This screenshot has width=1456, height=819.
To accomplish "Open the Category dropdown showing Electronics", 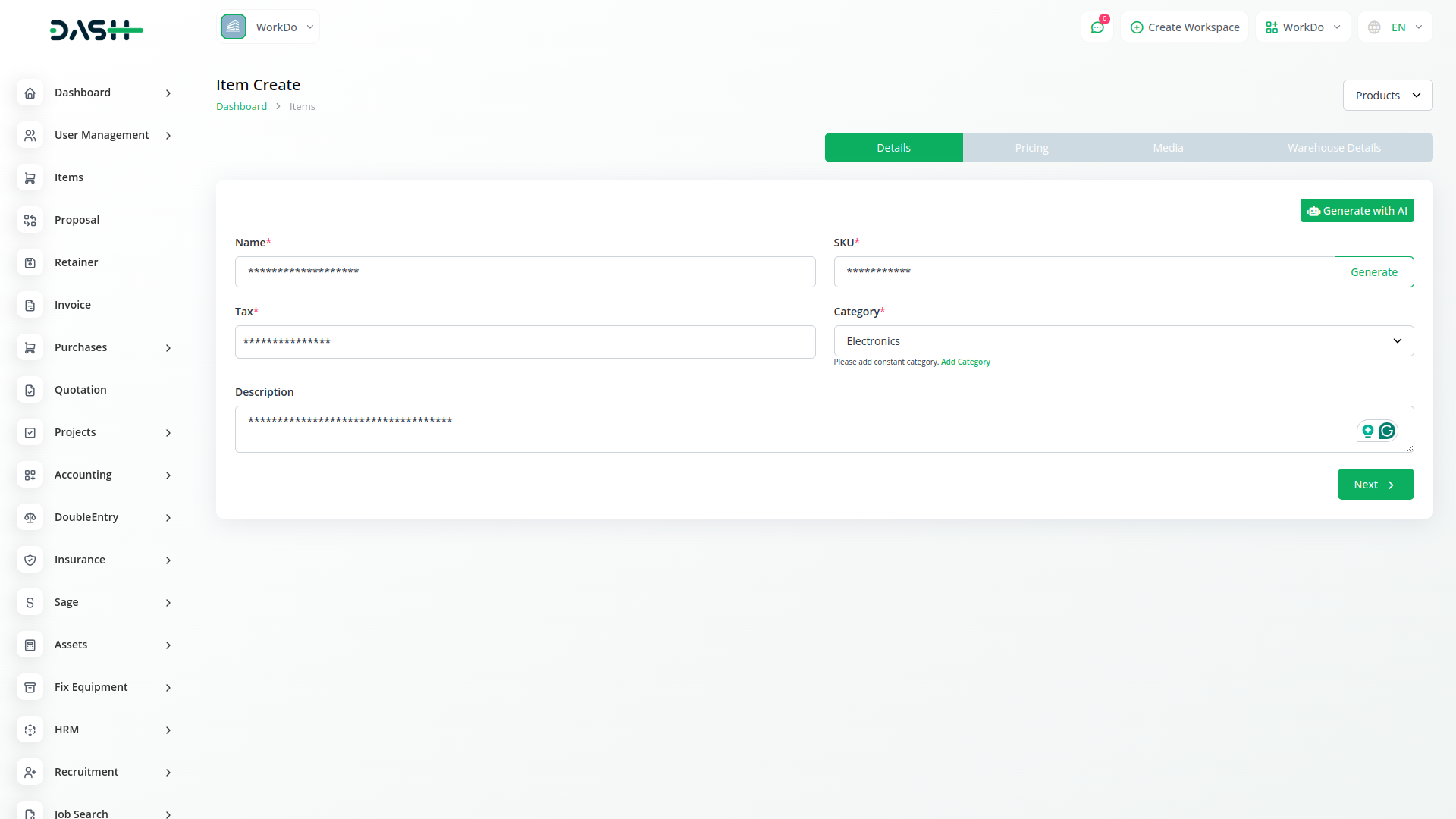I will click(x=1123, y=341).
